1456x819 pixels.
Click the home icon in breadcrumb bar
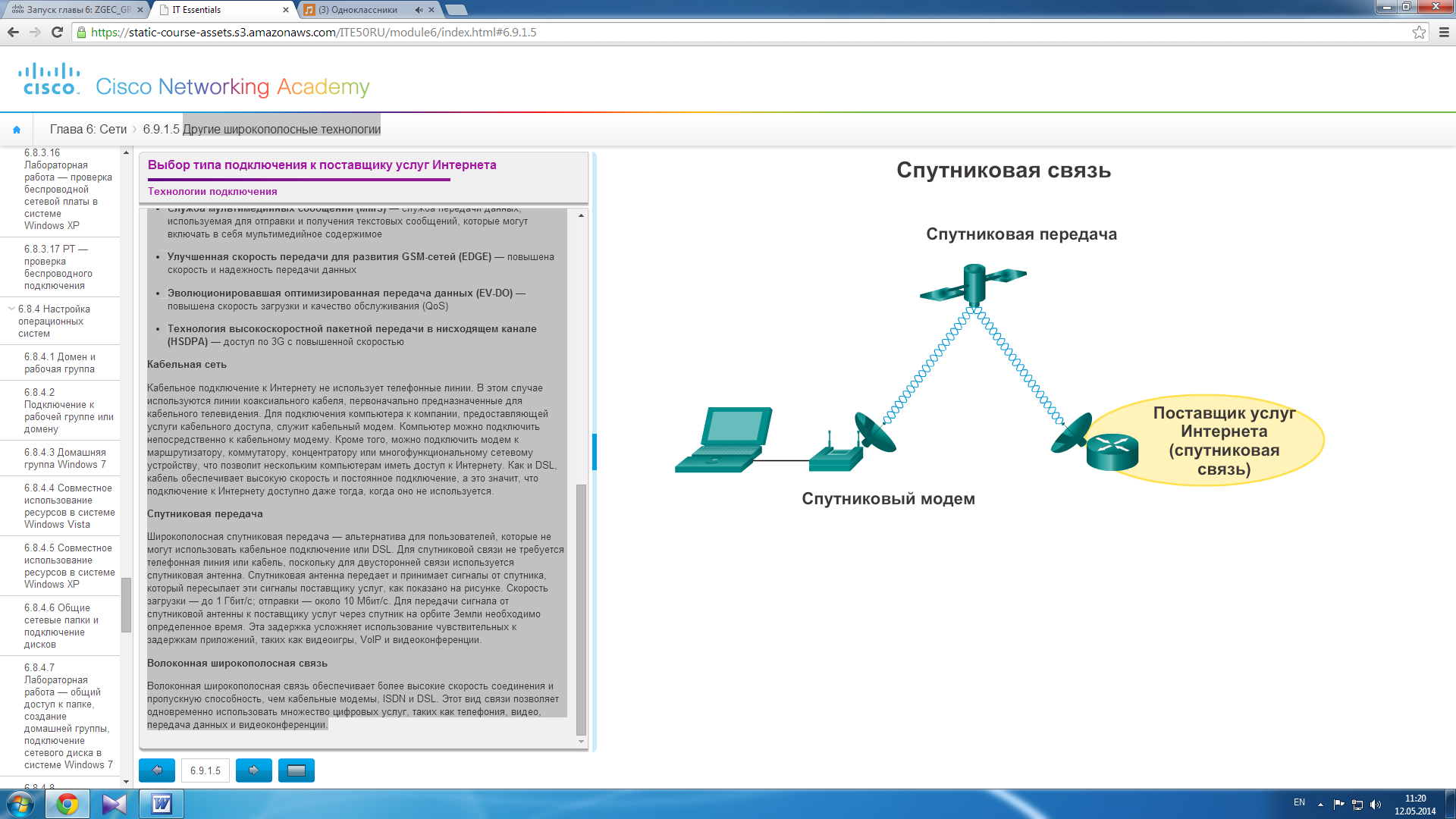pos(17,130)
